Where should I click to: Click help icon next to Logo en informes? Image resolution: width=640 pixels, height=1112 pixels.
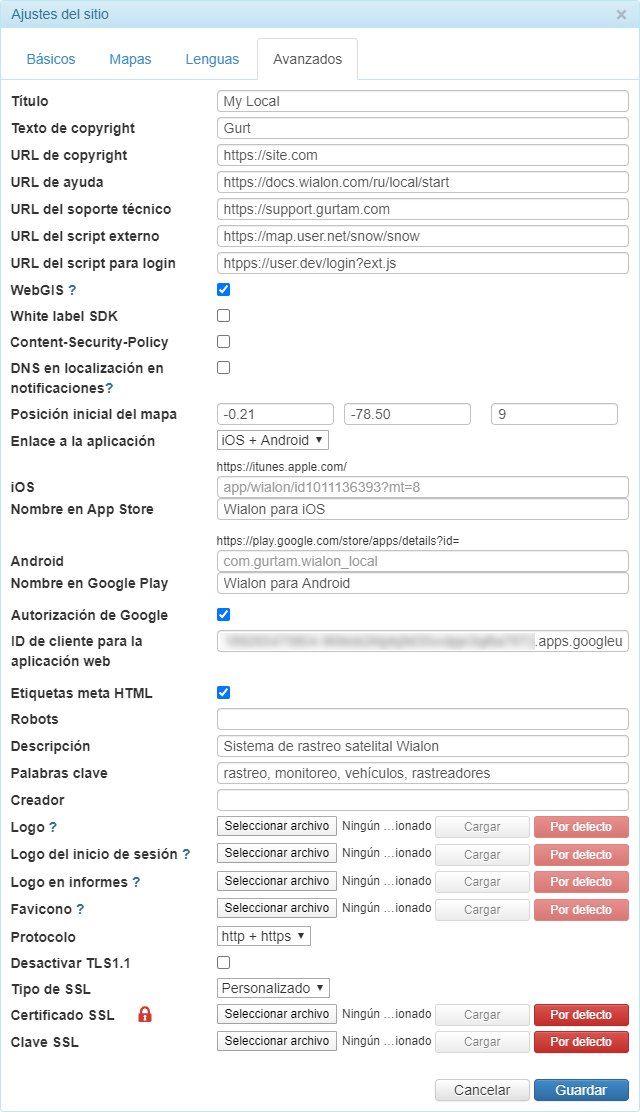tap(136, 882)
